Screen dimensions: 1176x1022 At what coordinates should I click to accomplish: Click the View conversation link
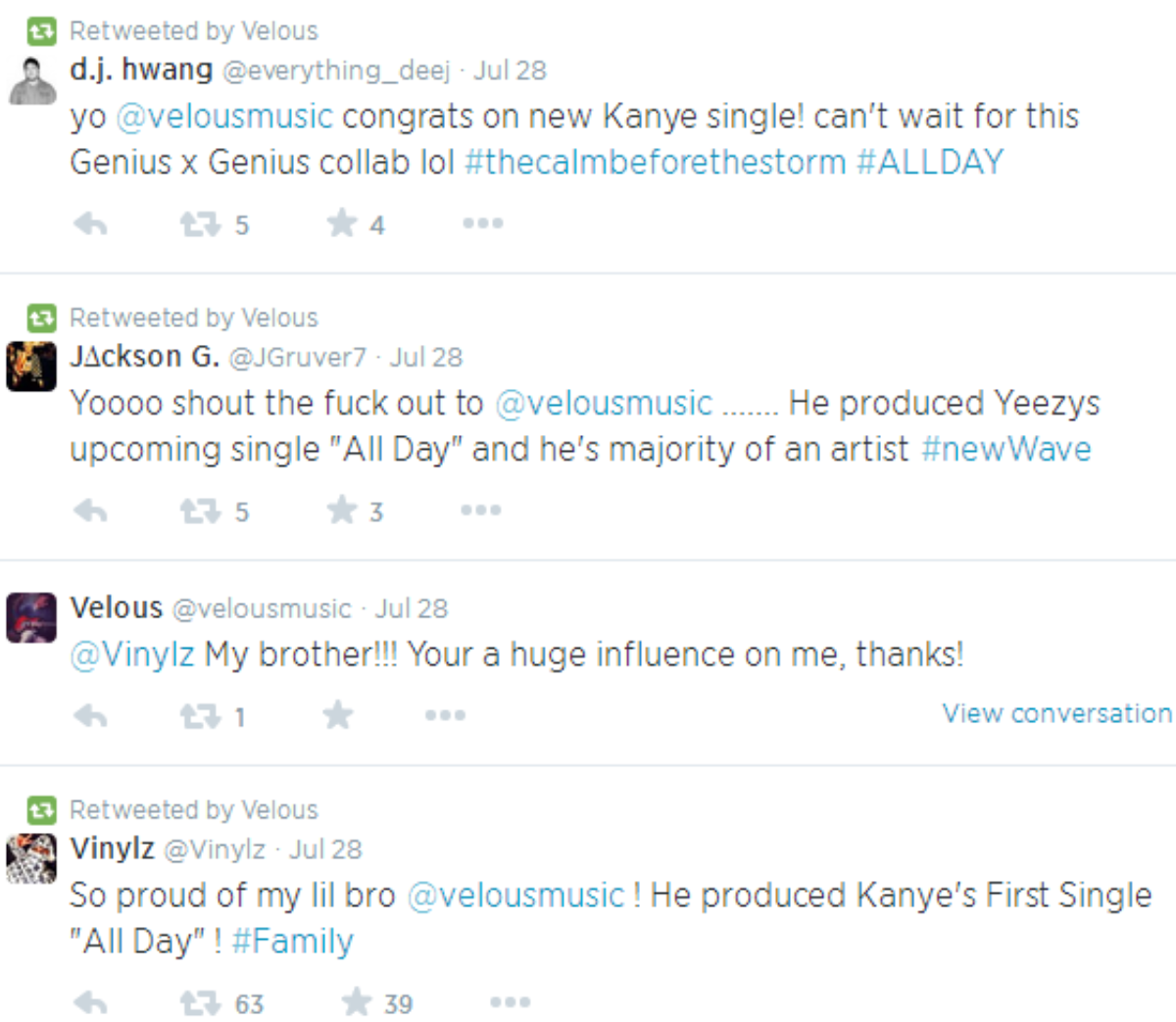coord(1056,713)
